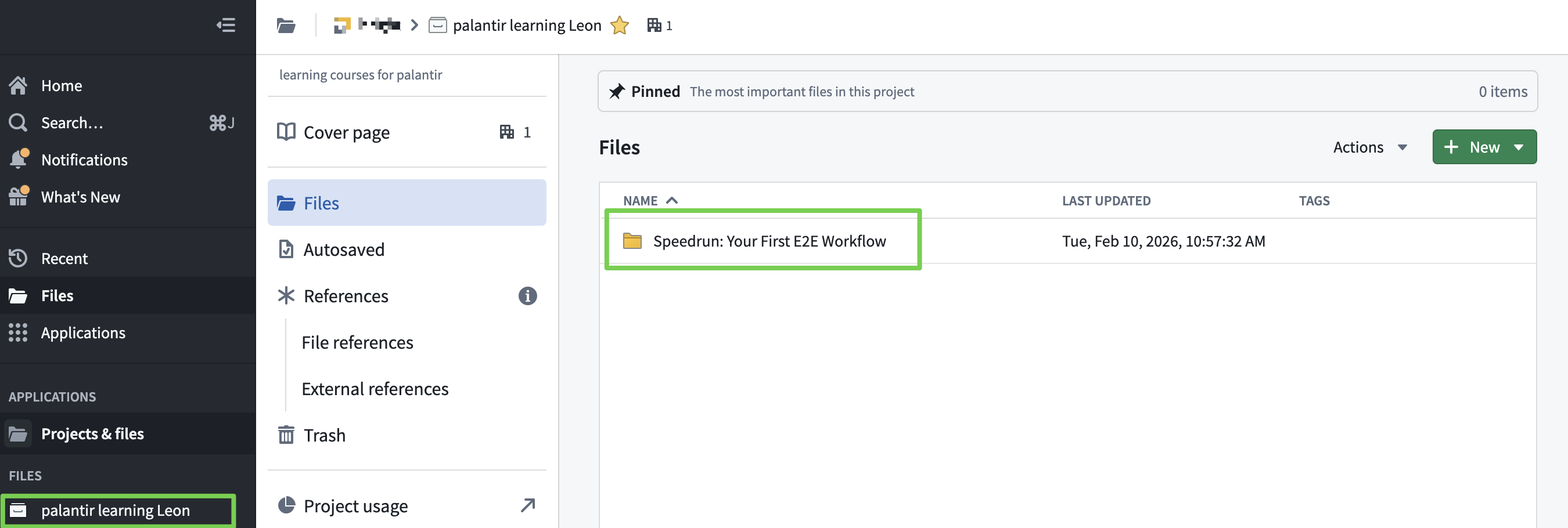
Task: Click the References info icon
Action: (527, 296)
